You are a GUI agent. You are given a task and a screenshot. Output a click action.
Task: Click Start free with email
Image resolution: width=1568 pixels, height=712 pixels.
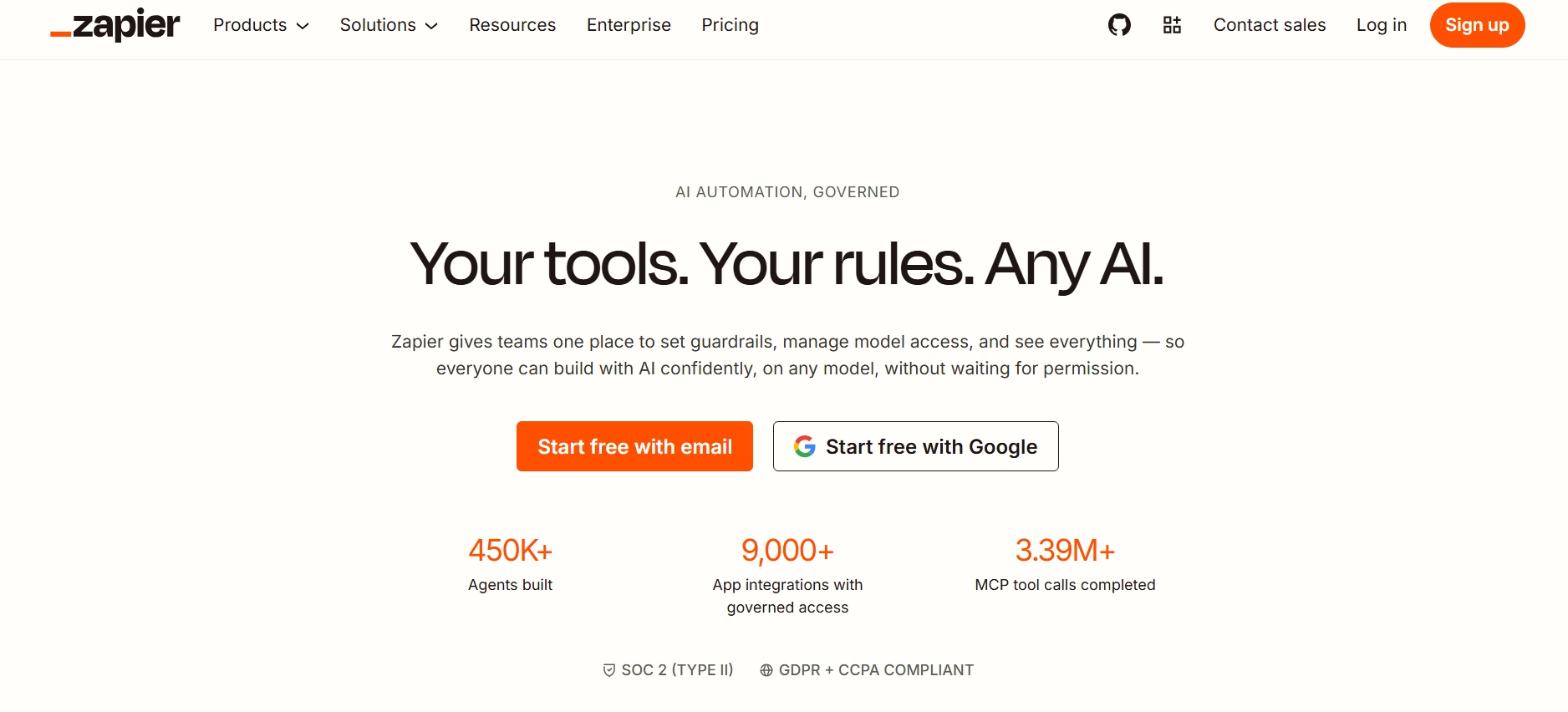634,446
